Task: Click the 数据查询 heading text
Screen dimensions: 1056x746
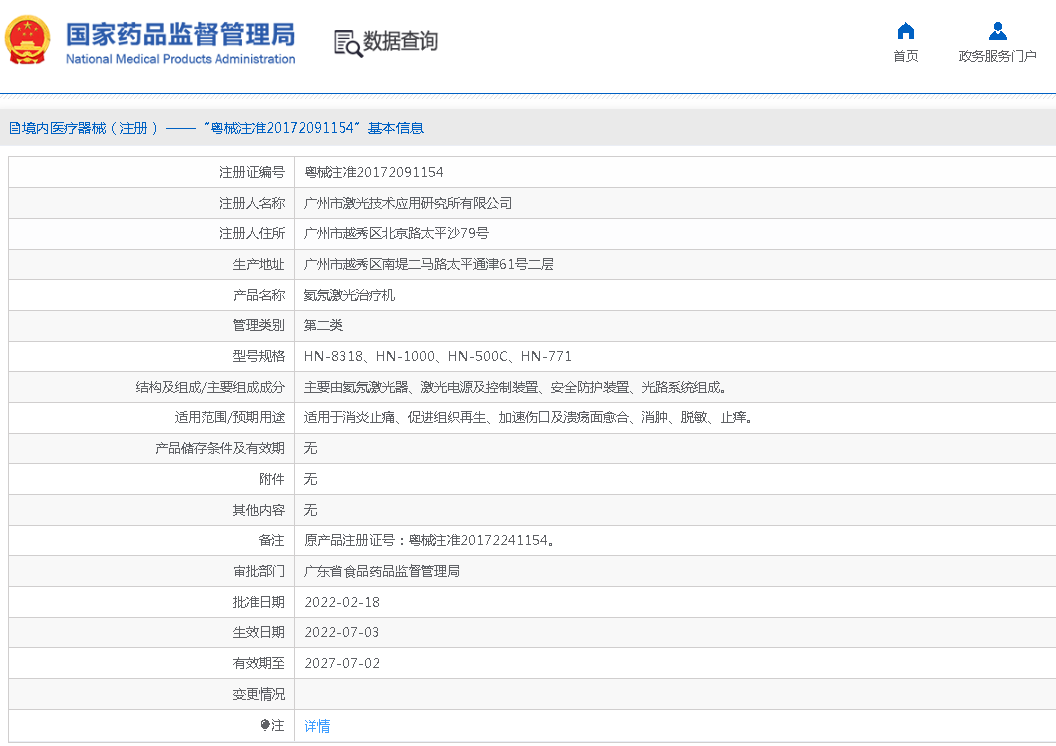Action: [x=400, y=42]
